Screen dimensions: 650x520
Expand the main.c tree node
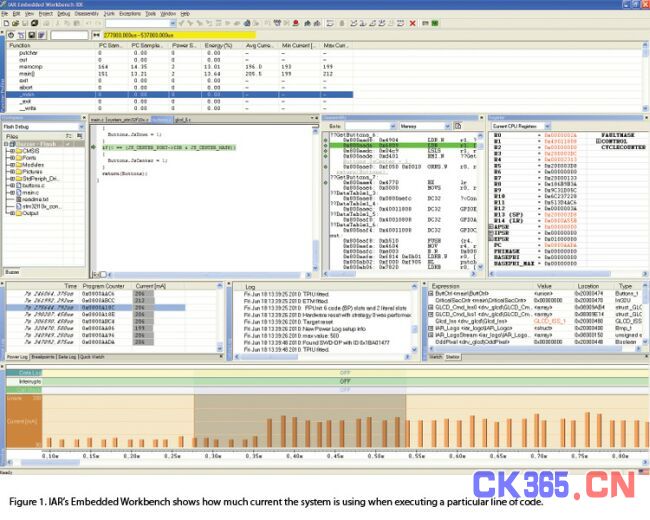pyautogui.click(x=12, y=192)
